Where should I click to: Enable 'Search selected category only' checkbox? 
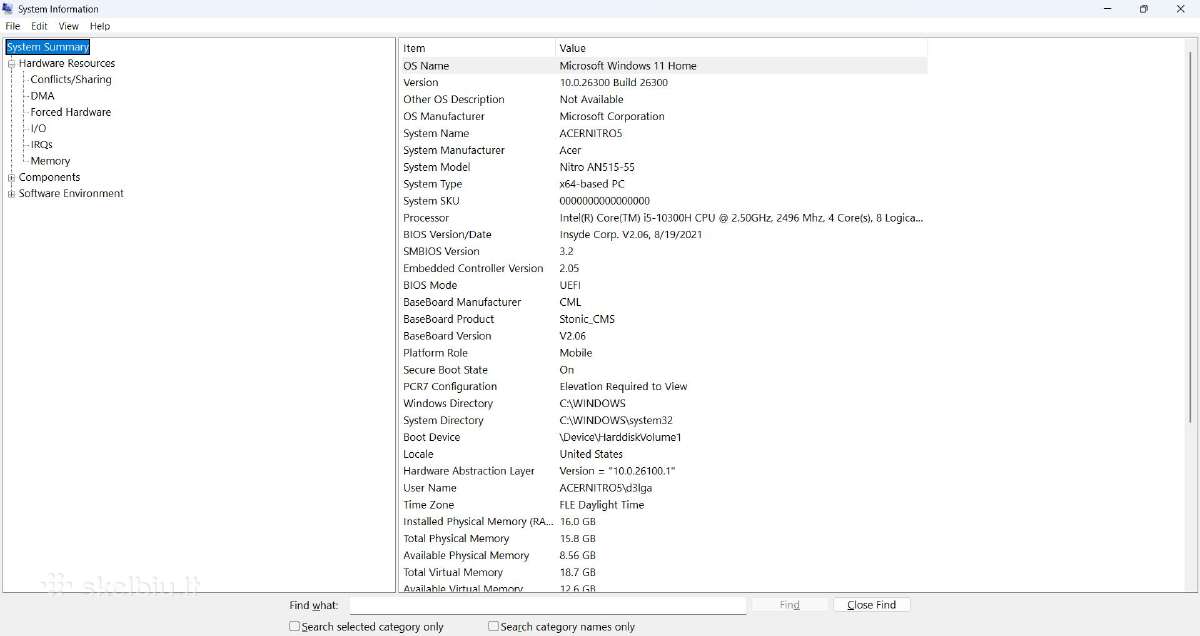coord(295,626)
